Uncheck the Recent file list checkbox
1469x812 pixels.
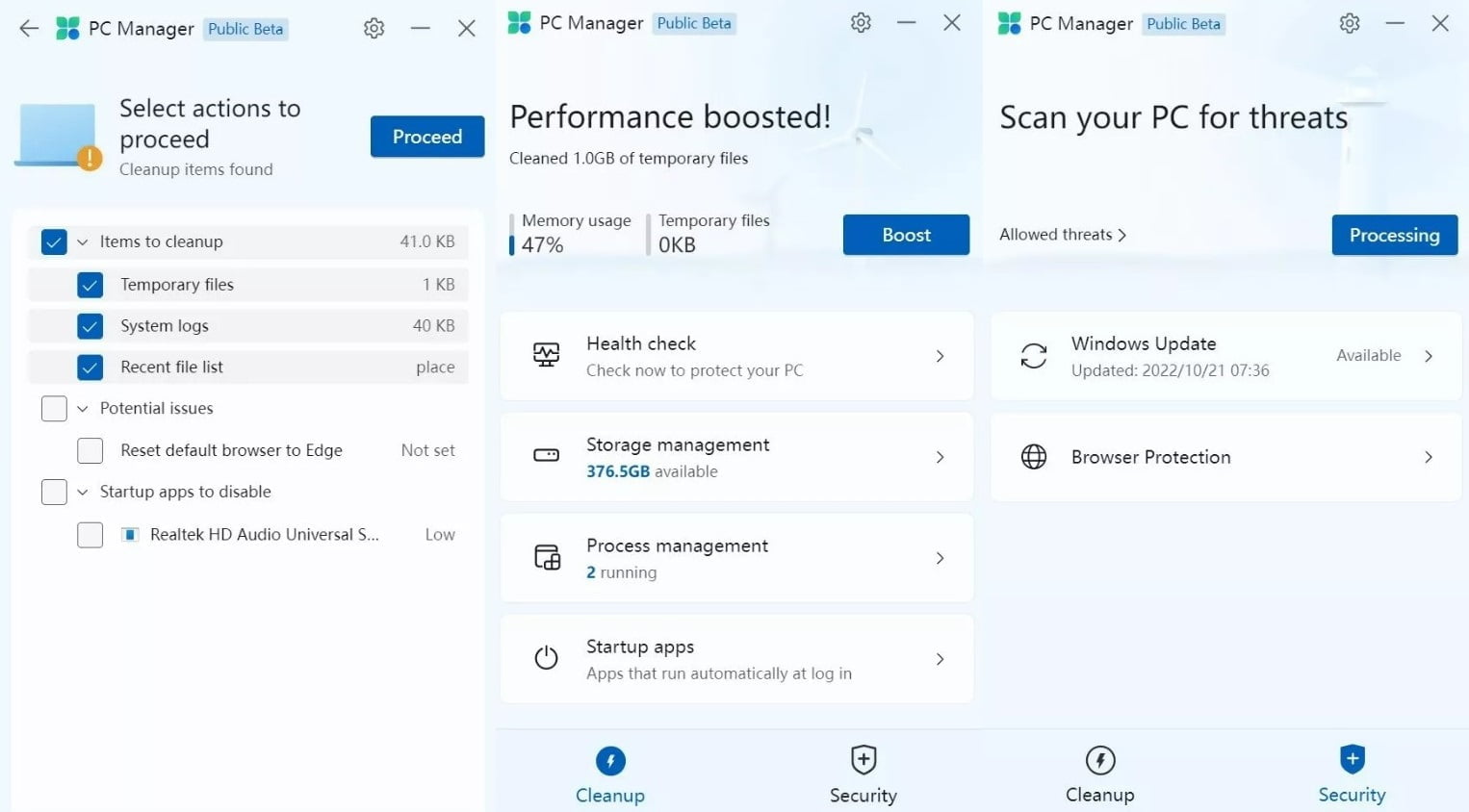click(x=90, y=368)
